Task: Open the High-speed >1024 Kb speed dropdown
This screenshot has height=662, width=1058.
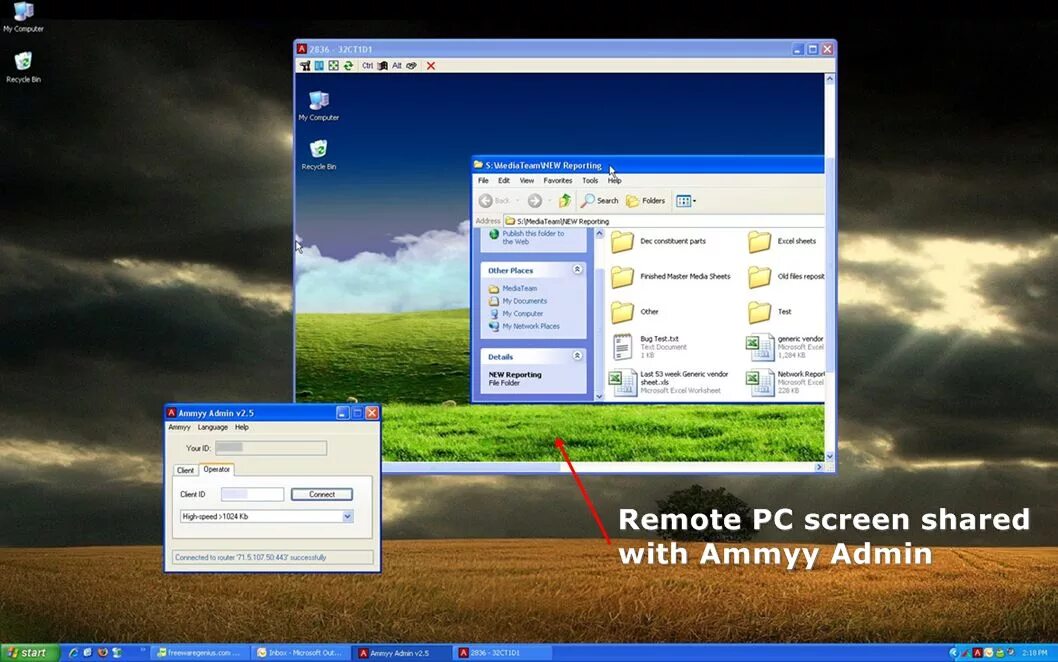Action: pyautogui.click(x=267, y=516)
